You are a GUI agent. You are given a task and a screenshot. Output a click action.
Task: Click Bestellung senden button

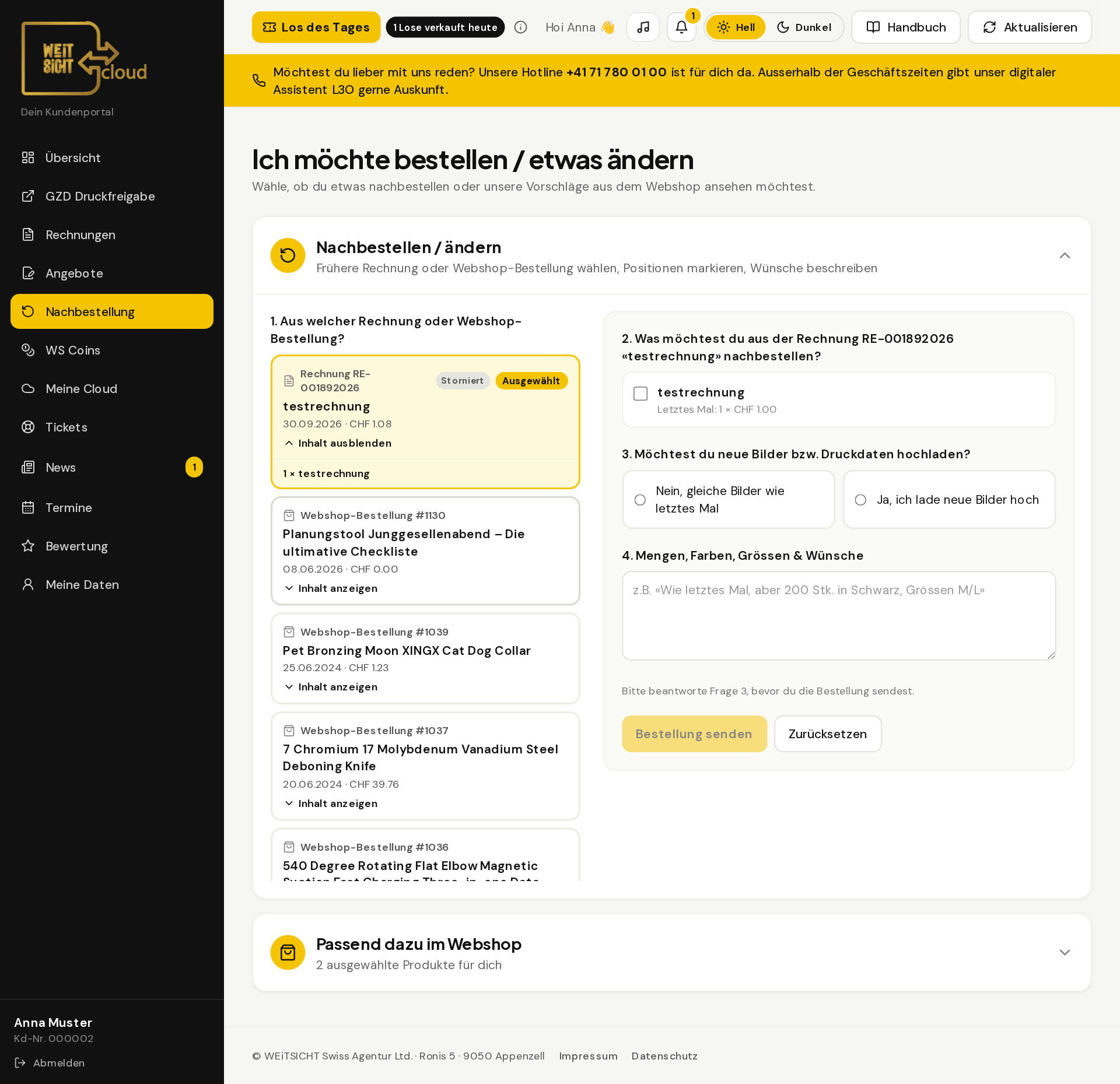694,734
